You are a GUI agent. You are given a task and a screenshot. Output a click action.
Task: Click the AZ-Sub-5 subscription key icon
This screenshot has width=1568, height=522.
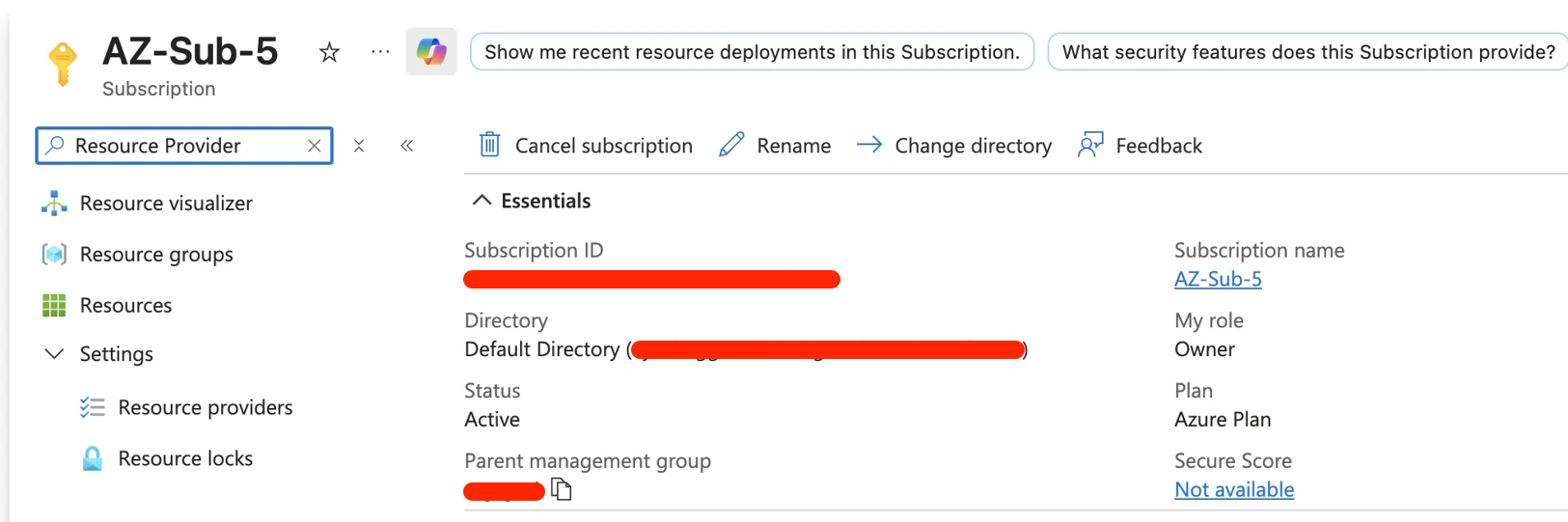(x=63, y=65)
